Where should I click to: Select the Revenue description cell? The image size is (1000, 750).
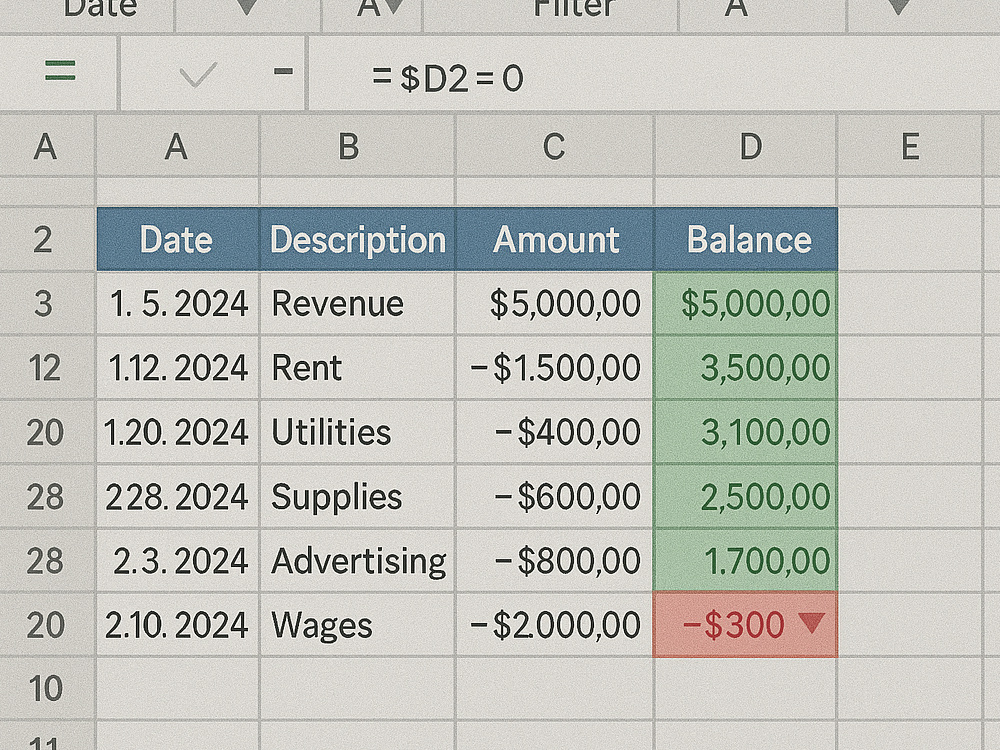click(358, 304)
